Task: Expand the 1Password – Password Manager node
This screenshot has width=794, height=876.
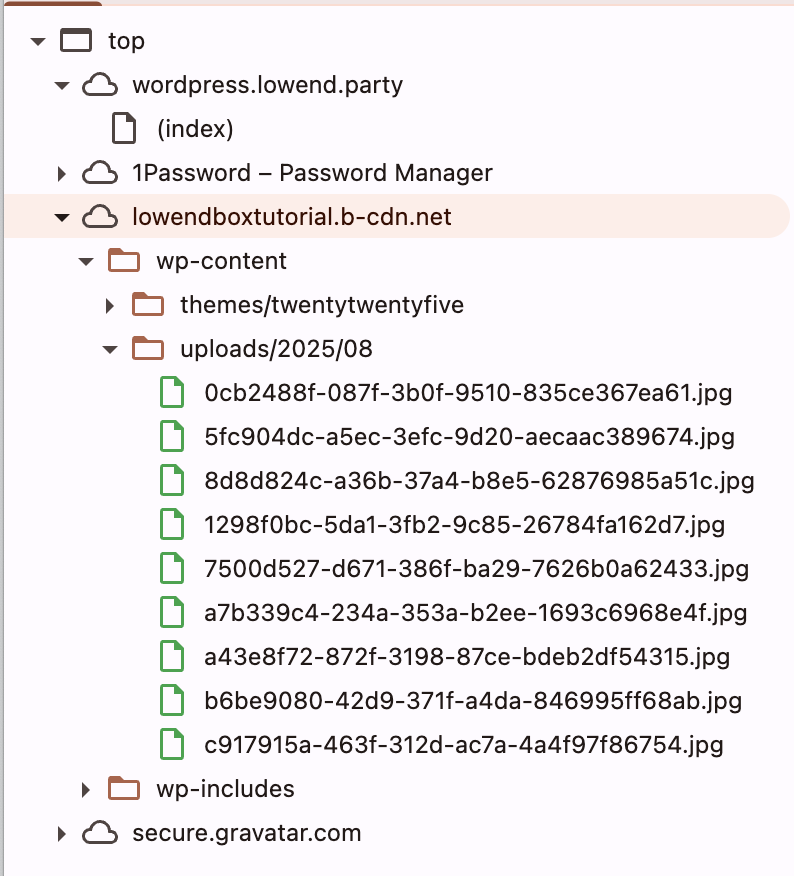Action: coord(62,173)
